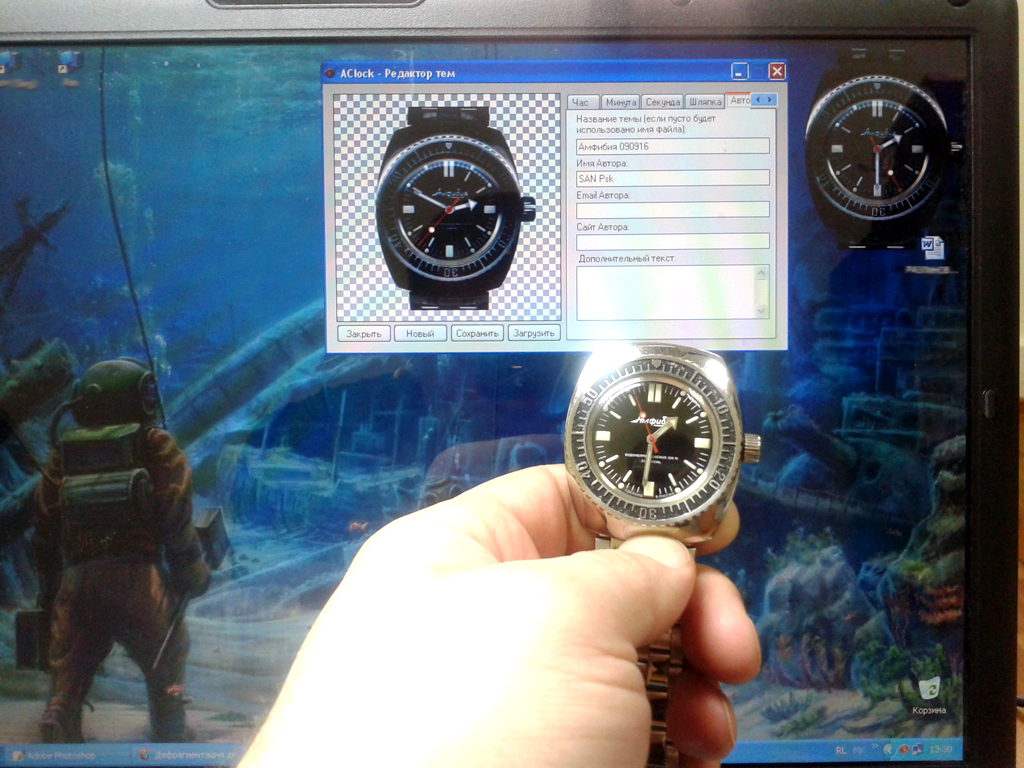Click the RL language indicator in the taskbar
Screen dimensions: 1024x768
(841, 750)
